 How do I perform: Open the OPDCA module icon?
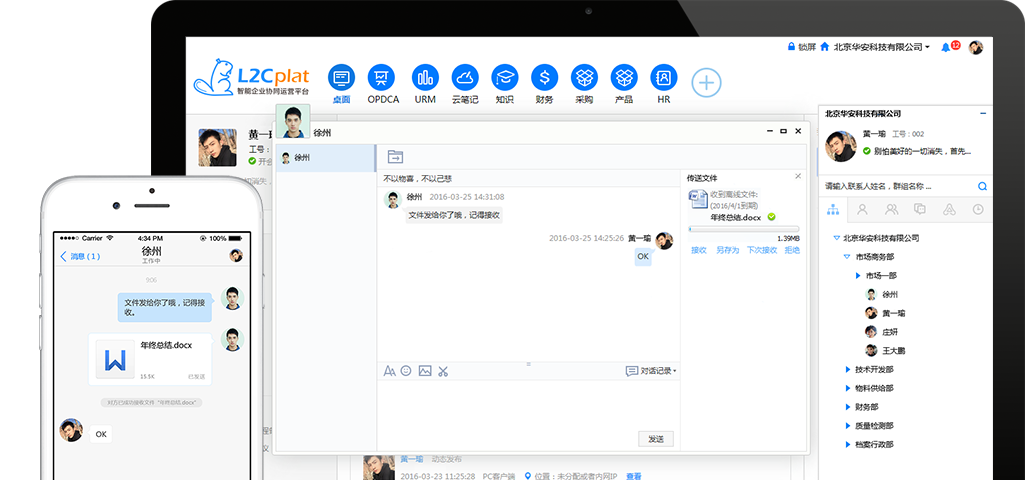(x=383, y=78)
